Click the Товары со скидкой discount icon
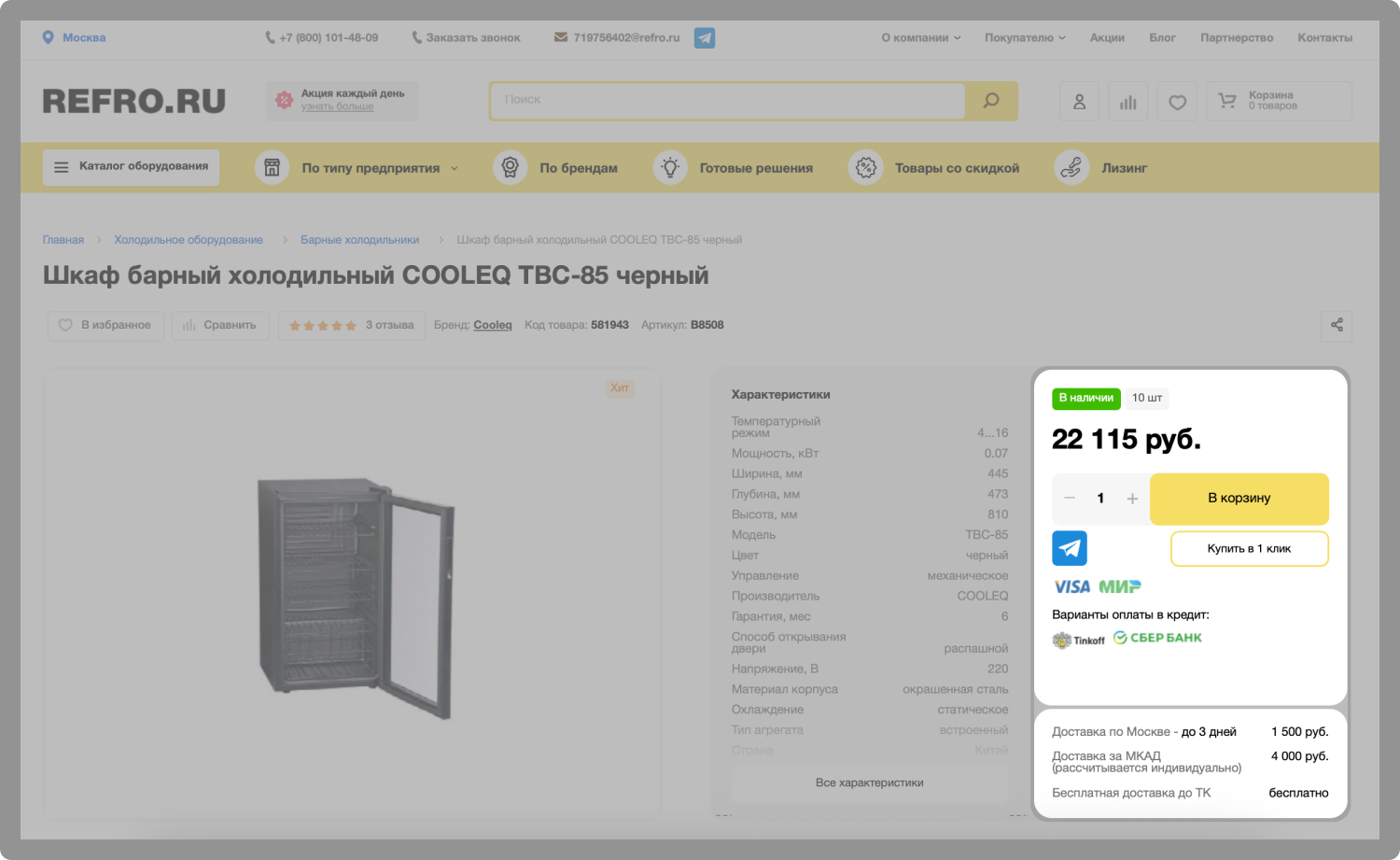1400x860 pixels. click(x=865, y=167)
